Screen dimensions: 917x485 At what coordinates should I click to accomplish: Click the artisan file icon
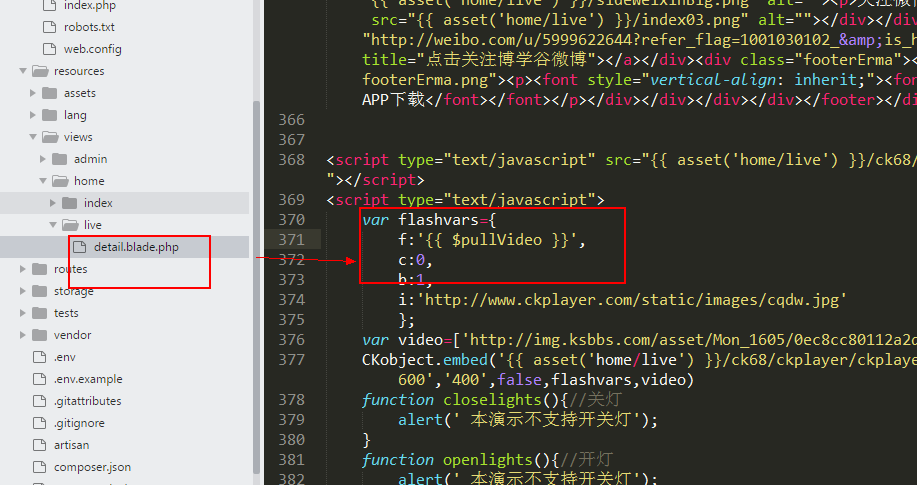tap(40, 445)
